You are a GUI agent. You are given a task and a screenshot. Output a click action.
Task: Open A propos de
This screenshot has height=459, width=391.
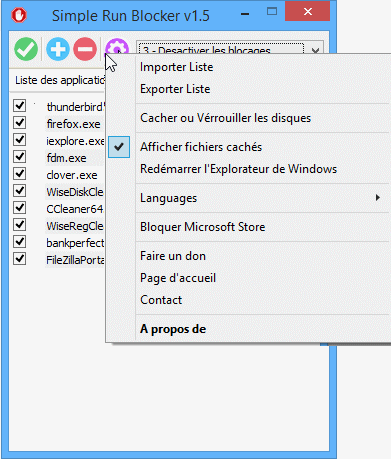tap(173, 329)
